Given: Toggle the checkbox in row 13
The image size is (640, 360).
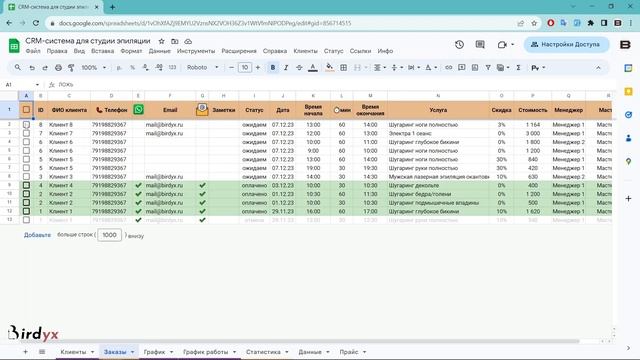Looking at the screenshot, I should (26, 220).
